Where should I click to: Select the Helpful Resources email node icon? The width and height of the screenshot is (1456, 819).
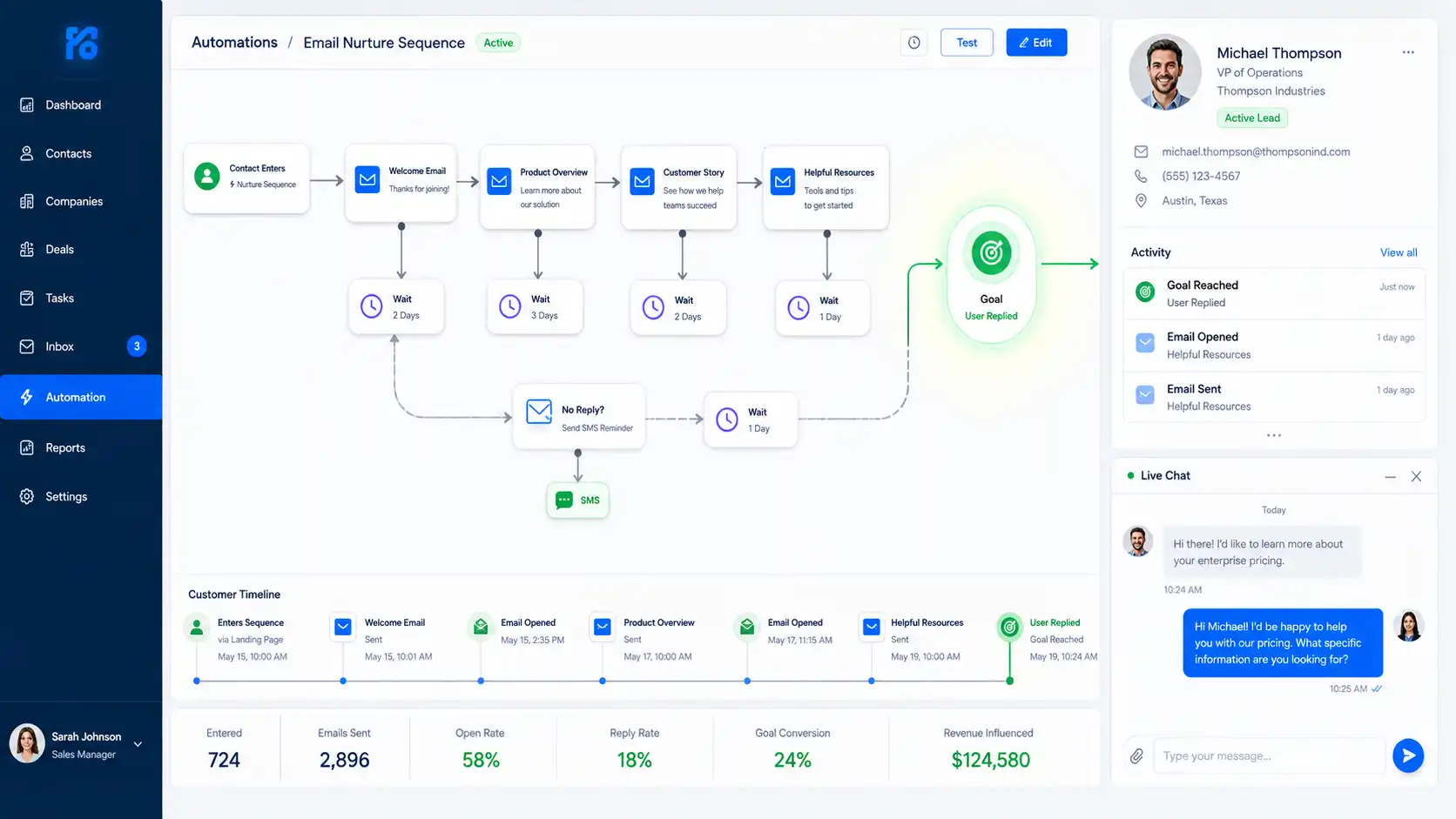pyautogui.click(x=783, y=181)
